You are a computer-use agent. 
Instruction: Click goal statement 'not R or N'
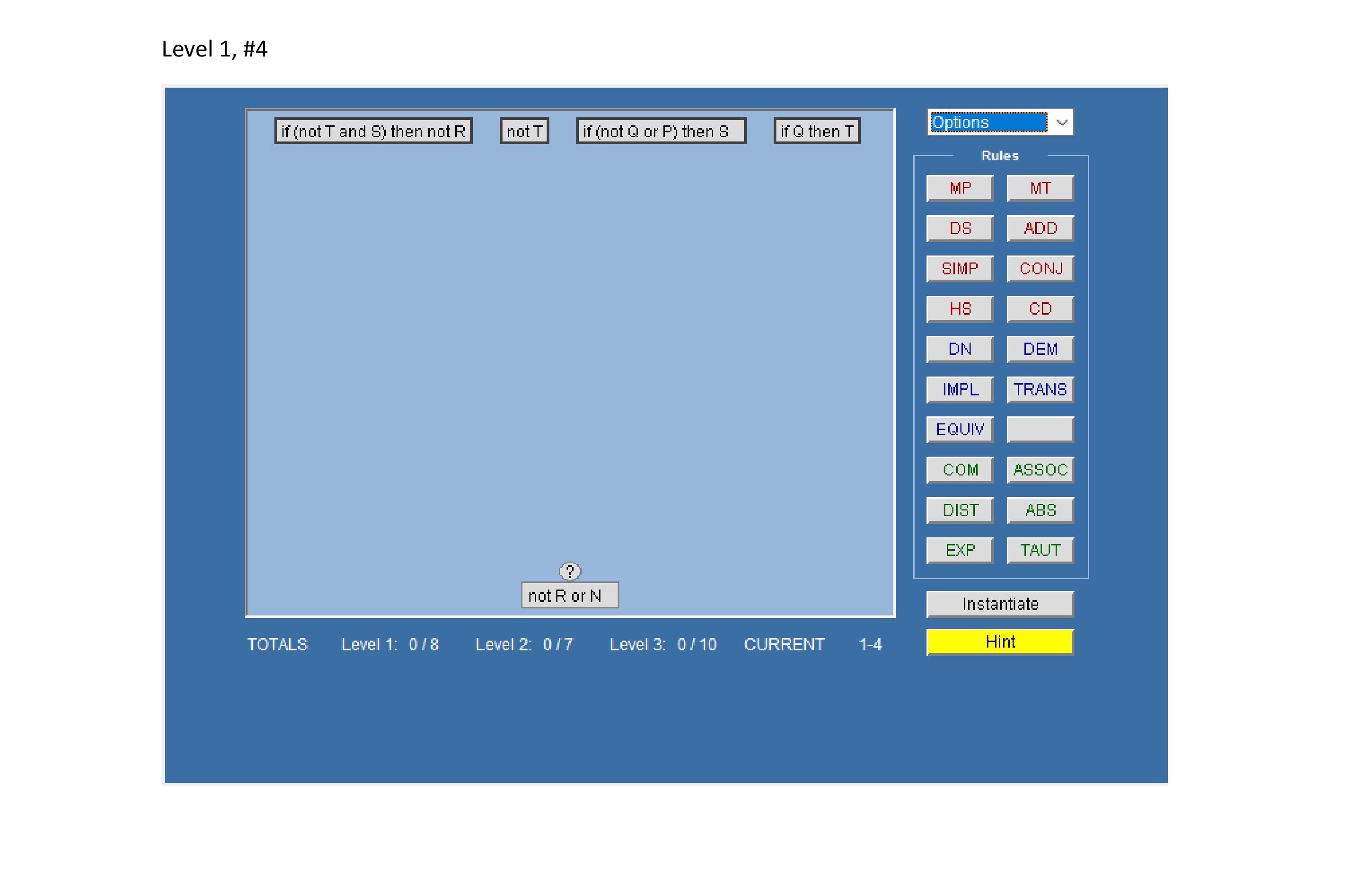pos(569,595)
